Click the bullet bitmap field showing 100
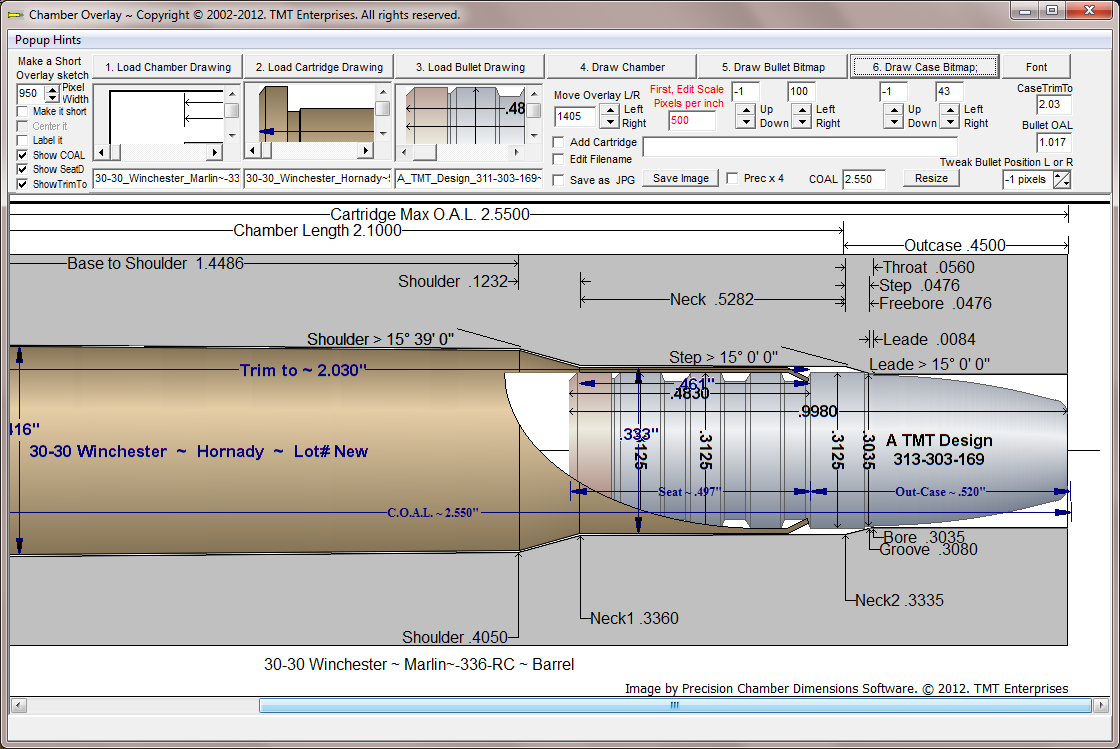This screenshot has height=749, width=1120. point(801,91)
